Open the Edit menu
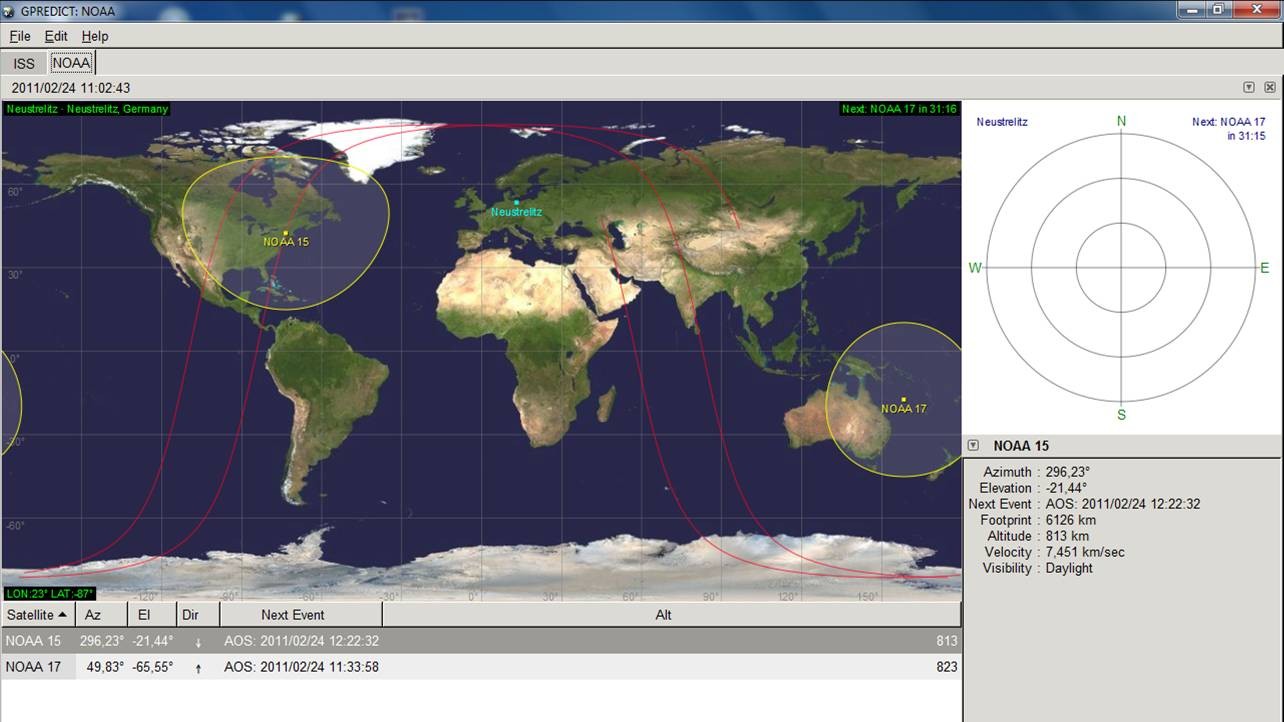This screenshot has width=1284, height=722. [56, 36]
